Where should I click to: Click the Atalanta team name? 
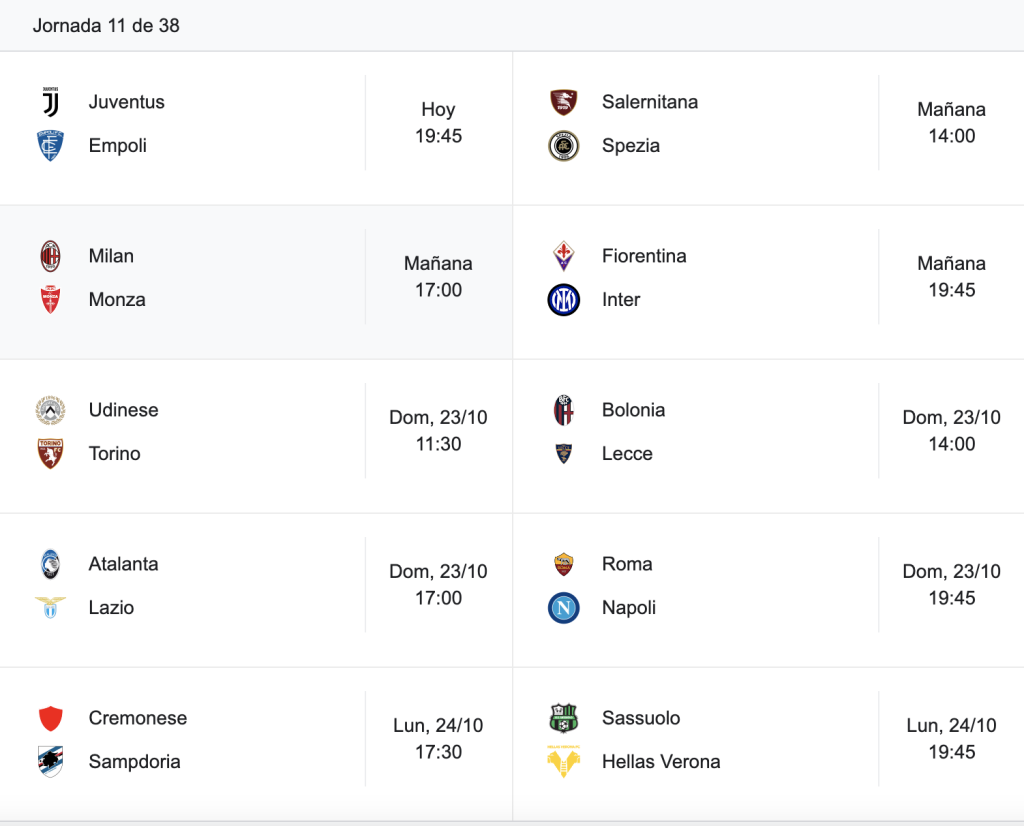(x=123, y=564)
